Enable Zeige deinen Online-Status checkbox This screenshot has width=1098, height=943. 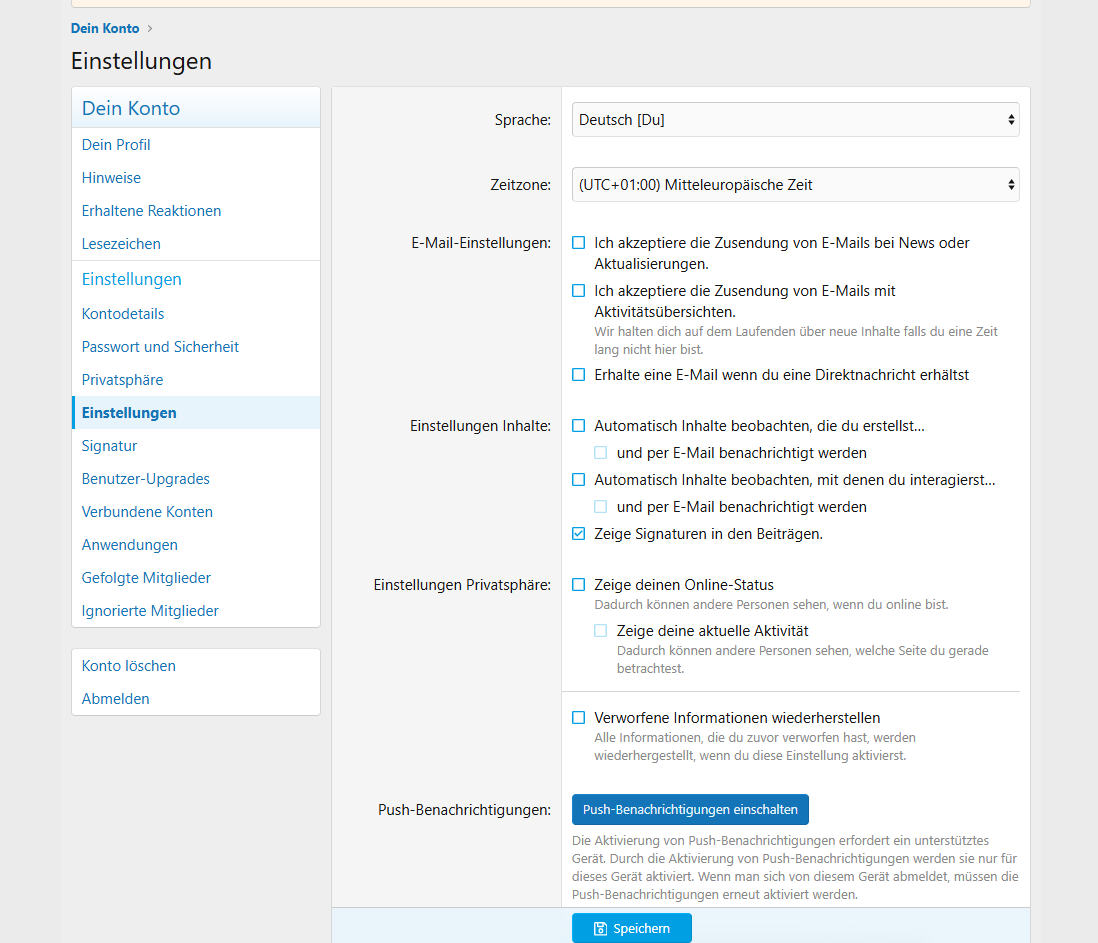579,585
